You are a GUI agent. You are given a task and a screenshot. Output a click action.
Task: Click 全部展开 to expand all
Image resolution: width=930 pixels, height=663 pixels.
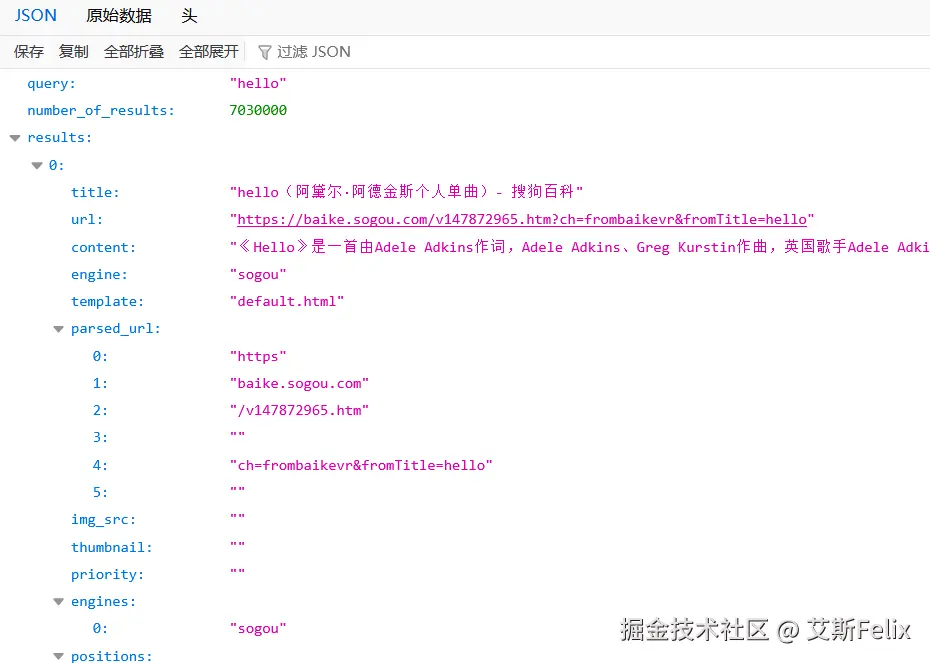click(209, 52)
